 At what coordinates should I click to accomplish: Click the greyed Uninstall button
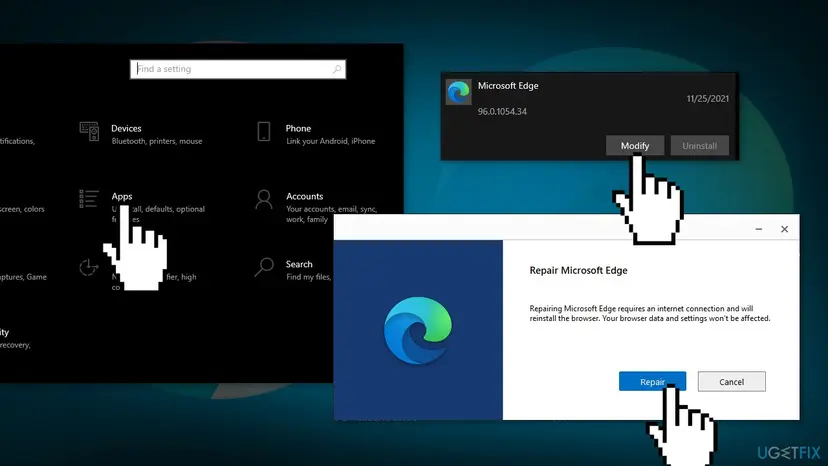[x=700, y=146]
